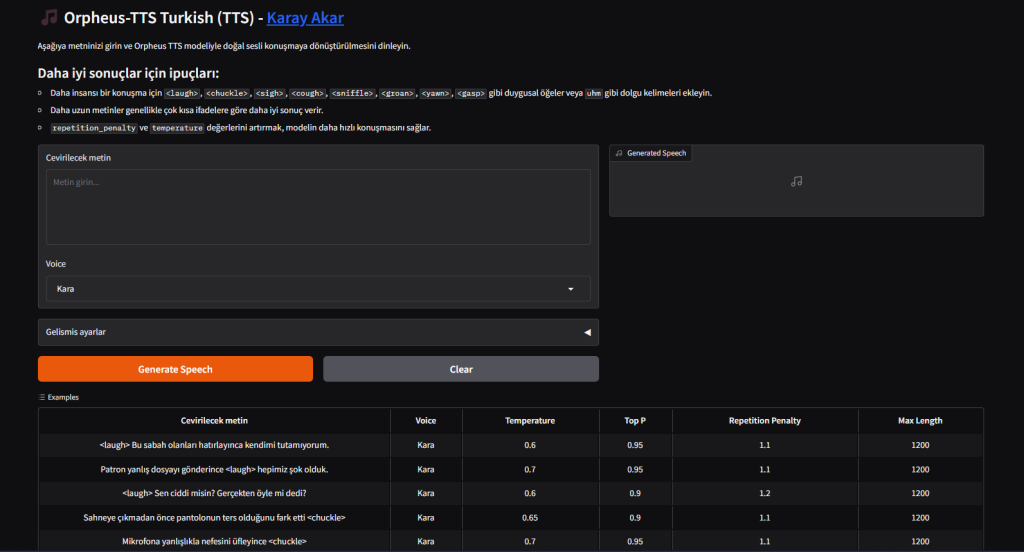This screenshot has width=1024, height=552.
Task: Click into the Cevirilecek metin text box
Action: (x=318, y=206)
